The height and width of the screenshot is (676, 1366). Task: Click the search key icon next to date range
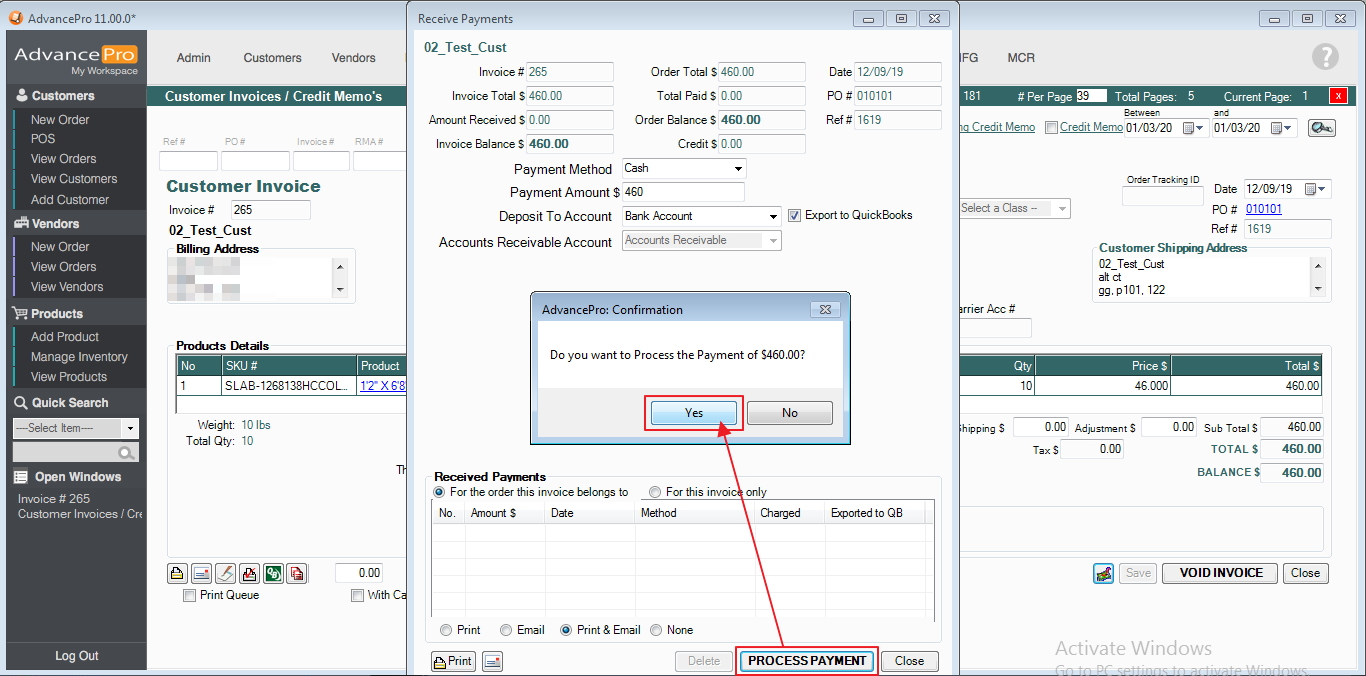[1321, 128]
